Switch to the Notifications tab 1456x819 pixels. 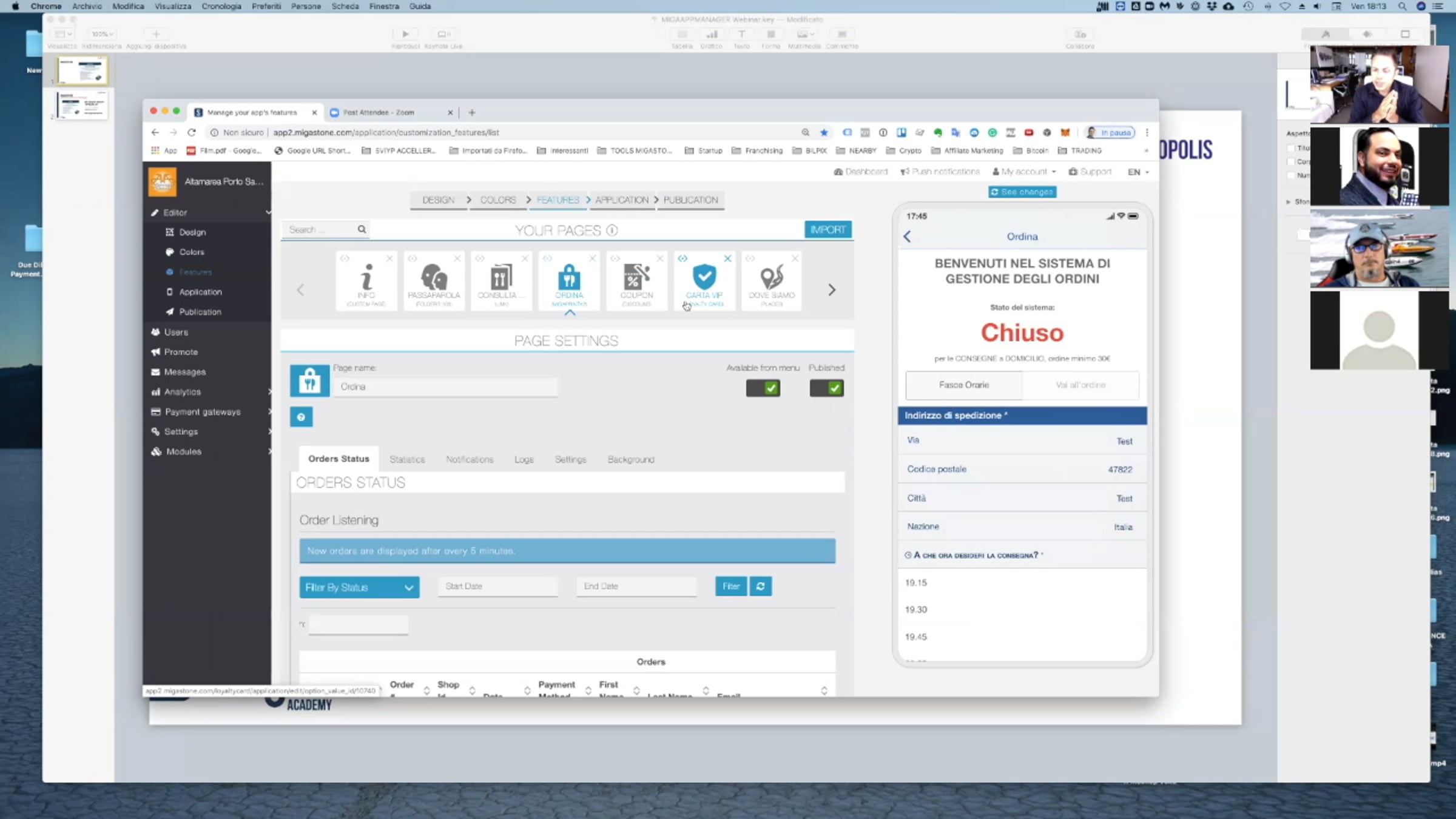470,459
